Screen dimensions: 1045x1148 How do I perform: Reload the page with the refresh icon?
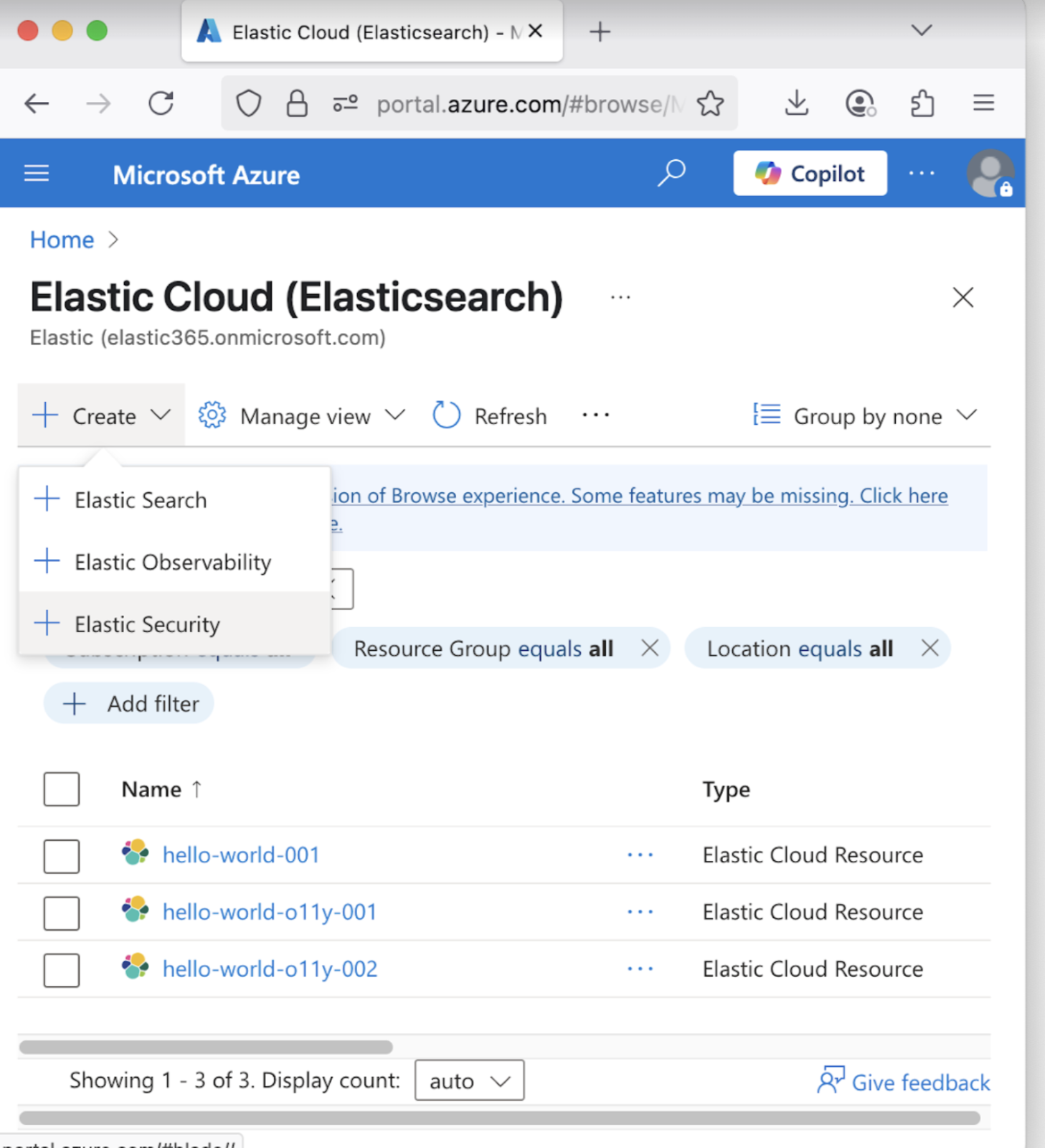coord(161,103)
